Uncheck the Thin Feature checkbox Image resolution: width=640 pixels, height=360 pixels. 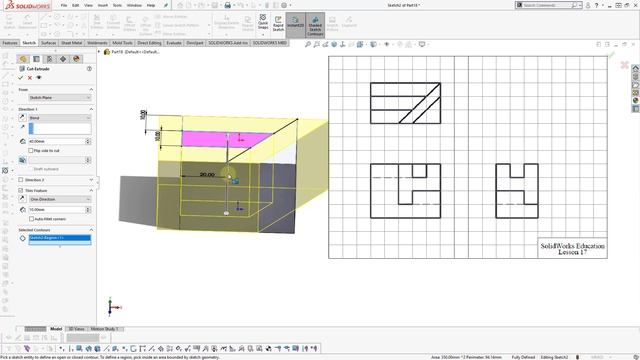point(21,191)
